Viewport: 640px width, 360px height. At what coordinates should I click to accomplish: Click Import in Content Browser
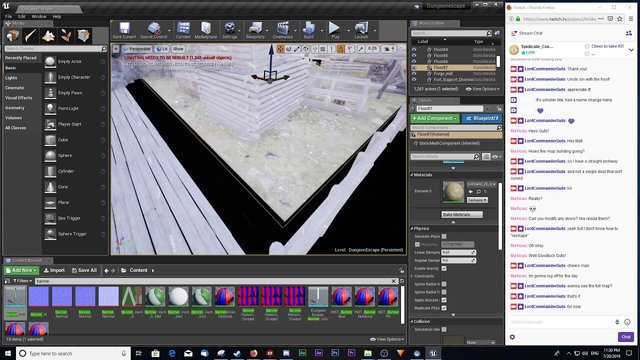[54, 270]
